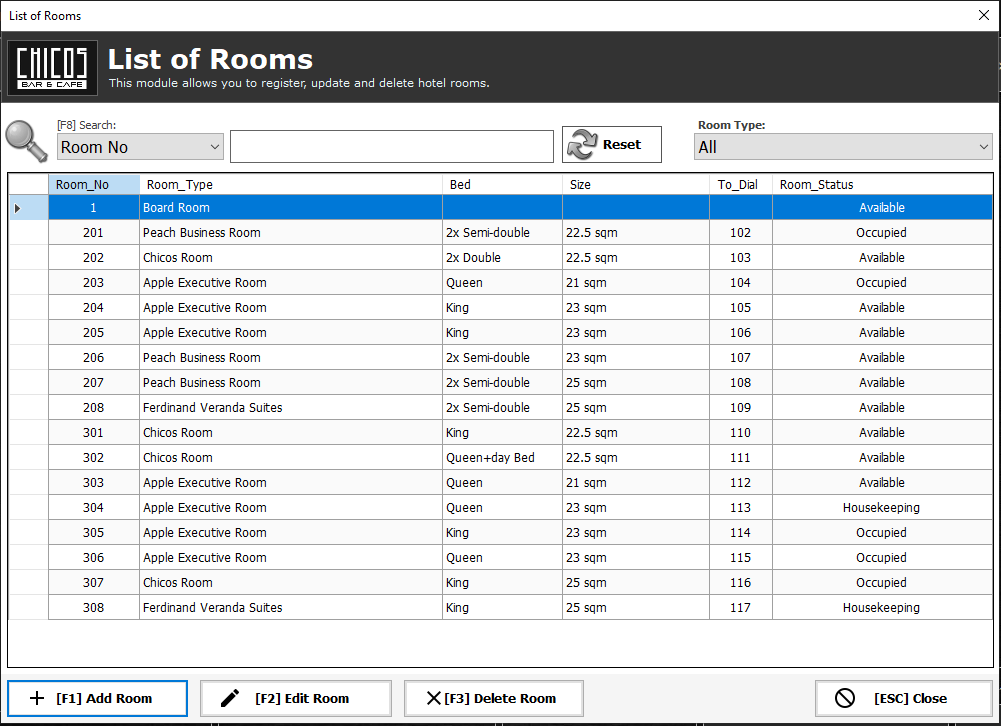Select room number 304 cell
Viewport: 1001px width, 726px height.
click(x=94, y=507)
